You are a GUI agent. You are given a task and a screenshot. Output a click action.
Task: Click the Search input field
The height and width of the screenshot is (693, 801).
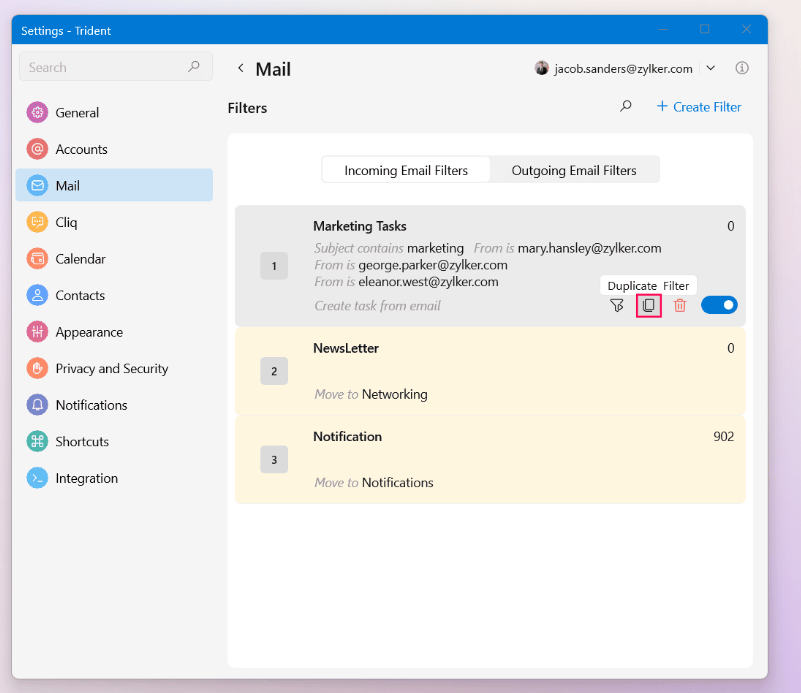(115, 66)
